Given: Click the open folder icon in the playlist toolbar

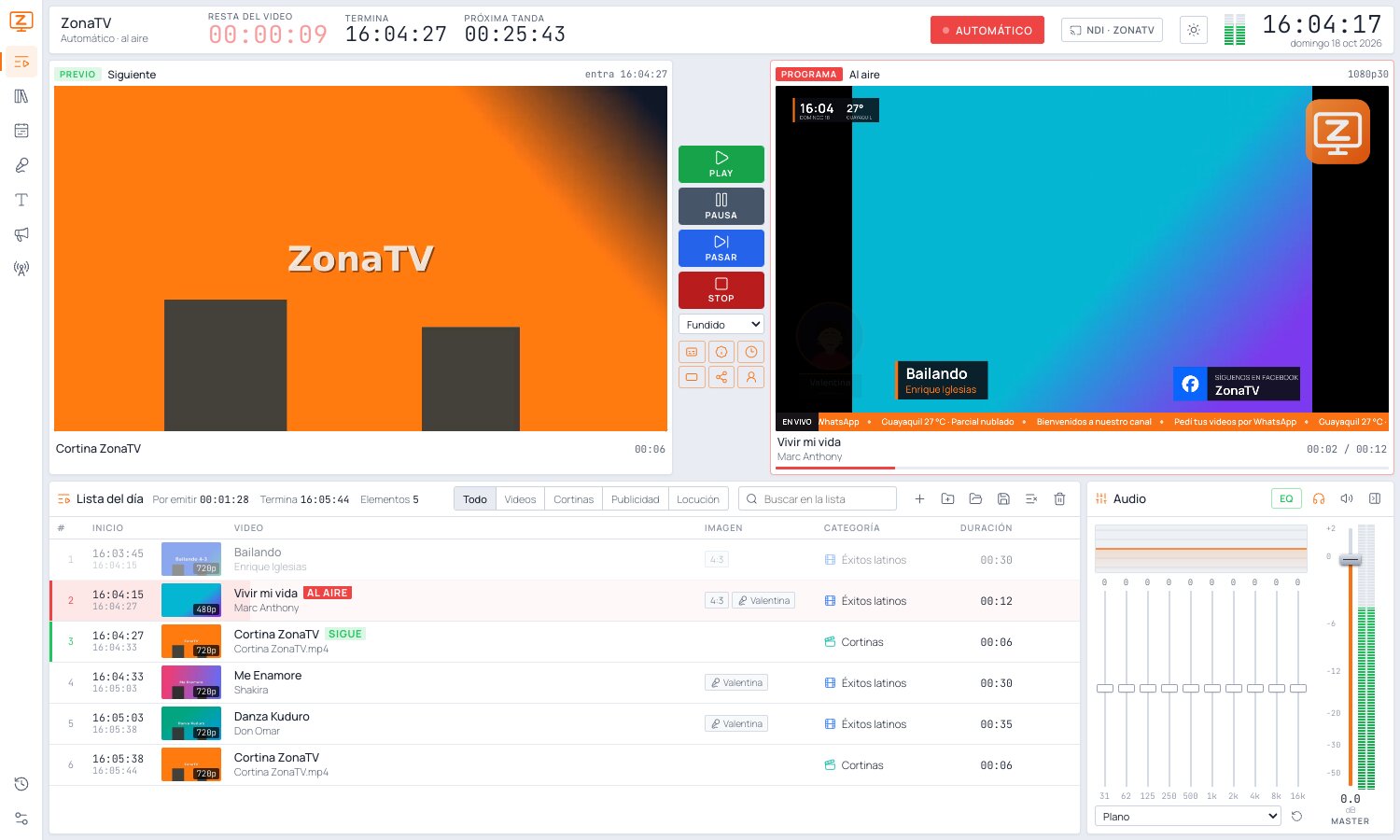Looking at the screenshot, I should (x=975, y=499).
